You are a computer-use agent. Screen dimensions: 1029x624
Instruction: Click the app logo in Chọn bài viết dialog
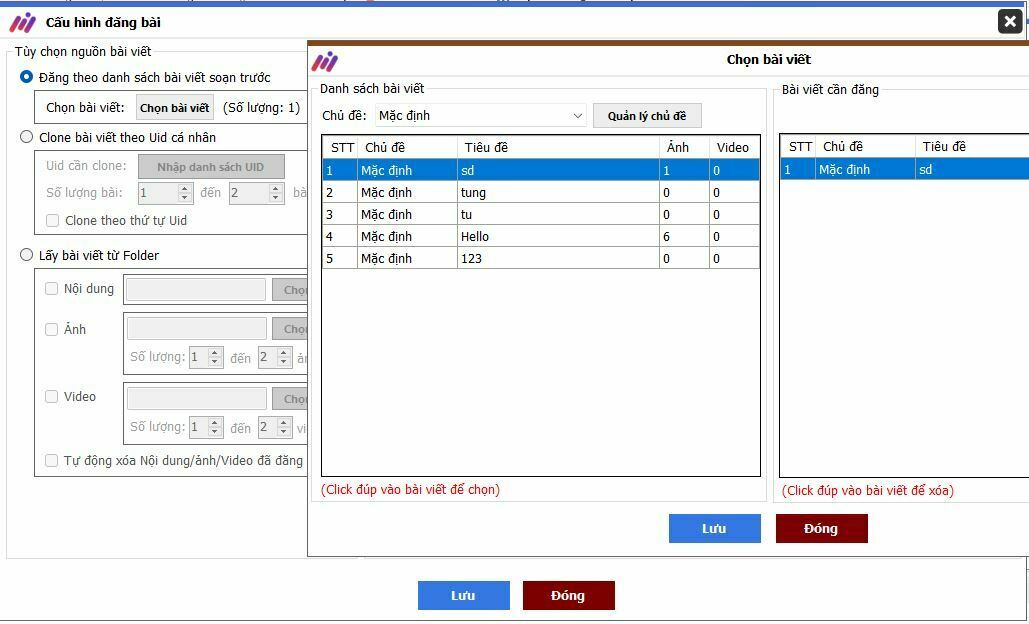[x=325, y=61]
